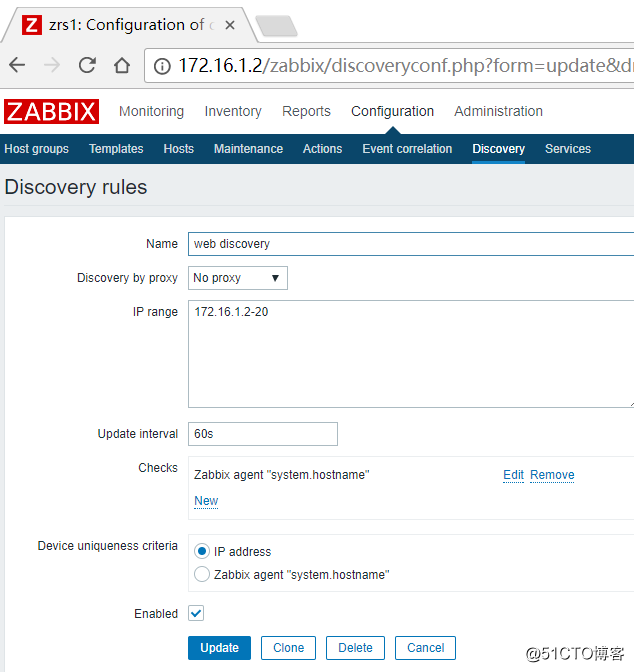The height and width of the screenshot is (672, 634).
Task: Click the Update interval field
Action: 262,434
